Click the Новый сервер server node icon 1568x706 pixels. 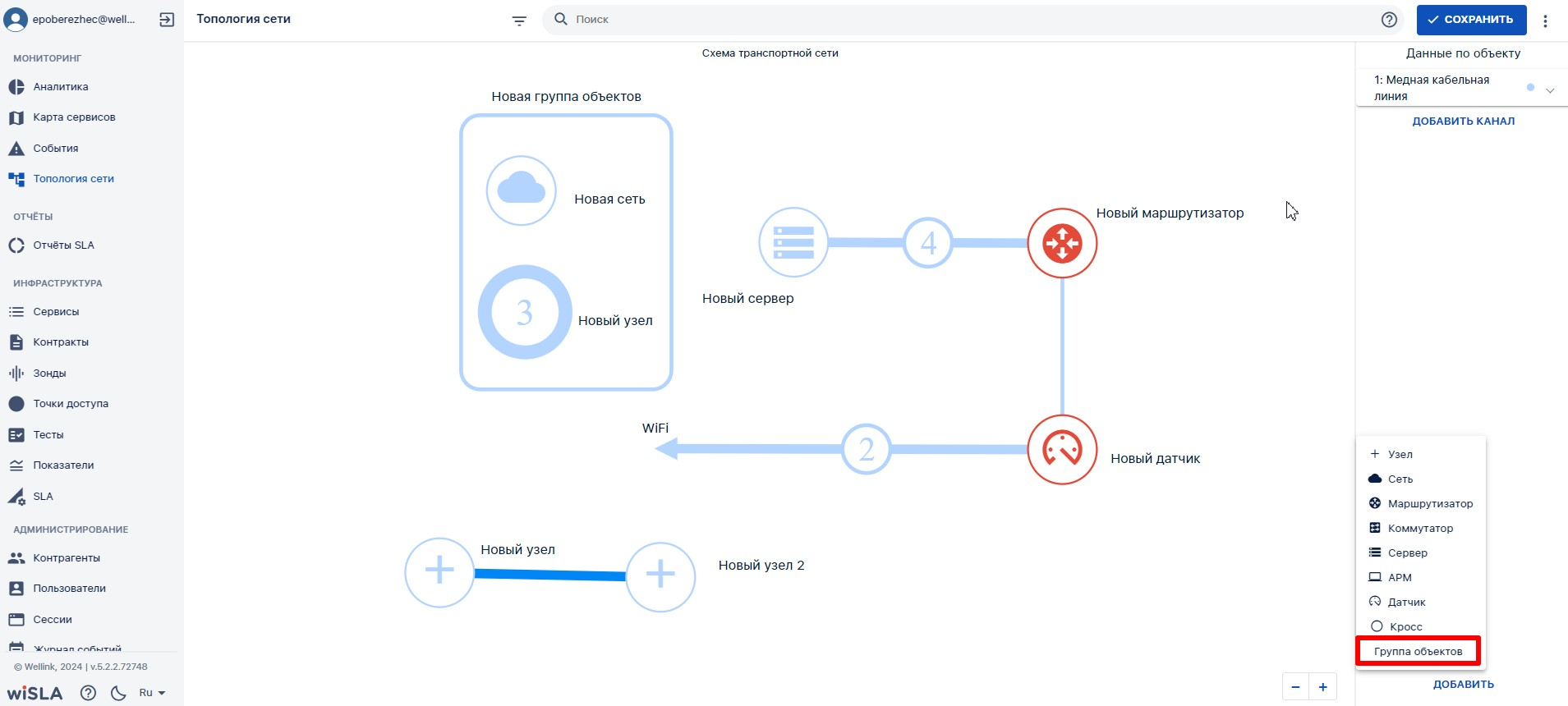793,242
